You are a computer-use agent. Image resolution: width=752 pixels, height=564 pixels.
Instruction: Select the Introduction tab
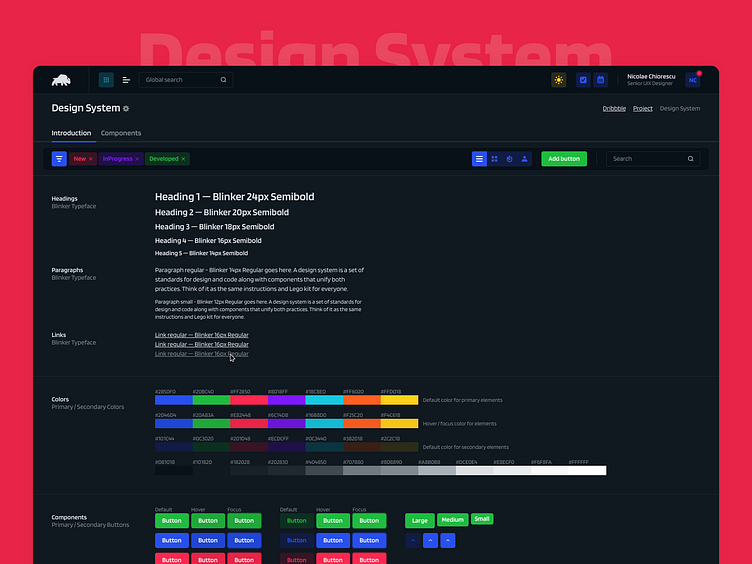(71, 133)
